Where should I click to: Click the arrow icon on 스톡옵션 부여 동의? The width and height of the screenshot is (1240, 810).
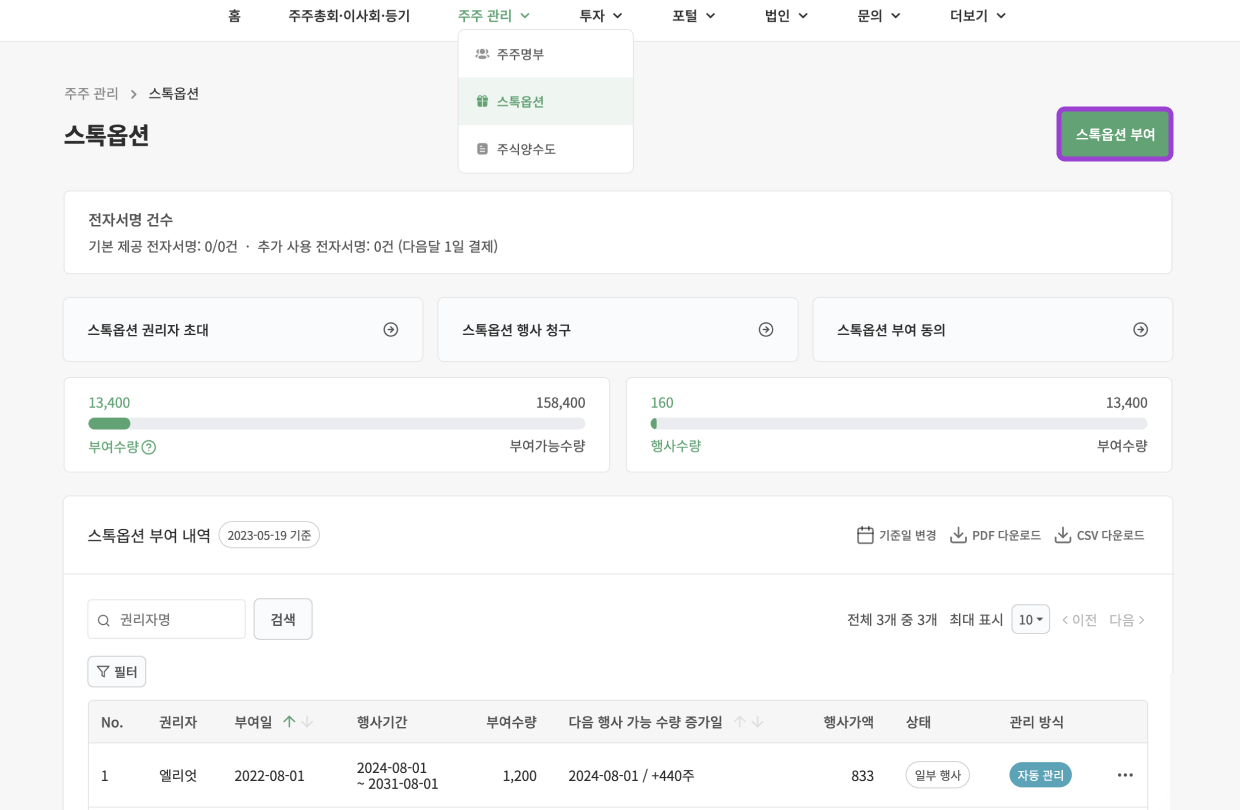tap(1140, 329)
